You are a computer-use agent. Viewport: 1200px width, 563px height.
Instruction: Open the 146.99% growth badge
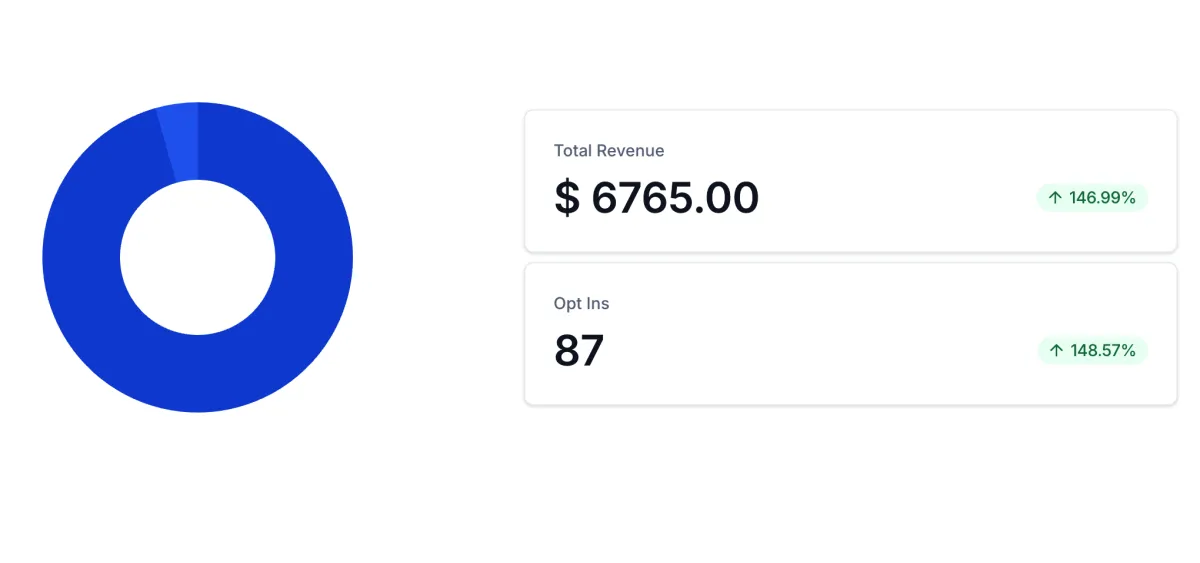tap(1092, 198)
